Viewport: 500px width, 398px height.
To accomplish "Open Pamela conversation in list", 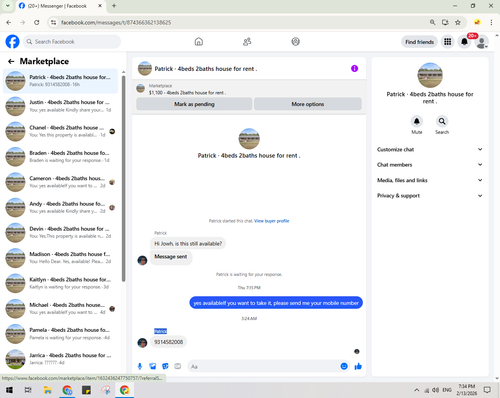I will (60, 334).
